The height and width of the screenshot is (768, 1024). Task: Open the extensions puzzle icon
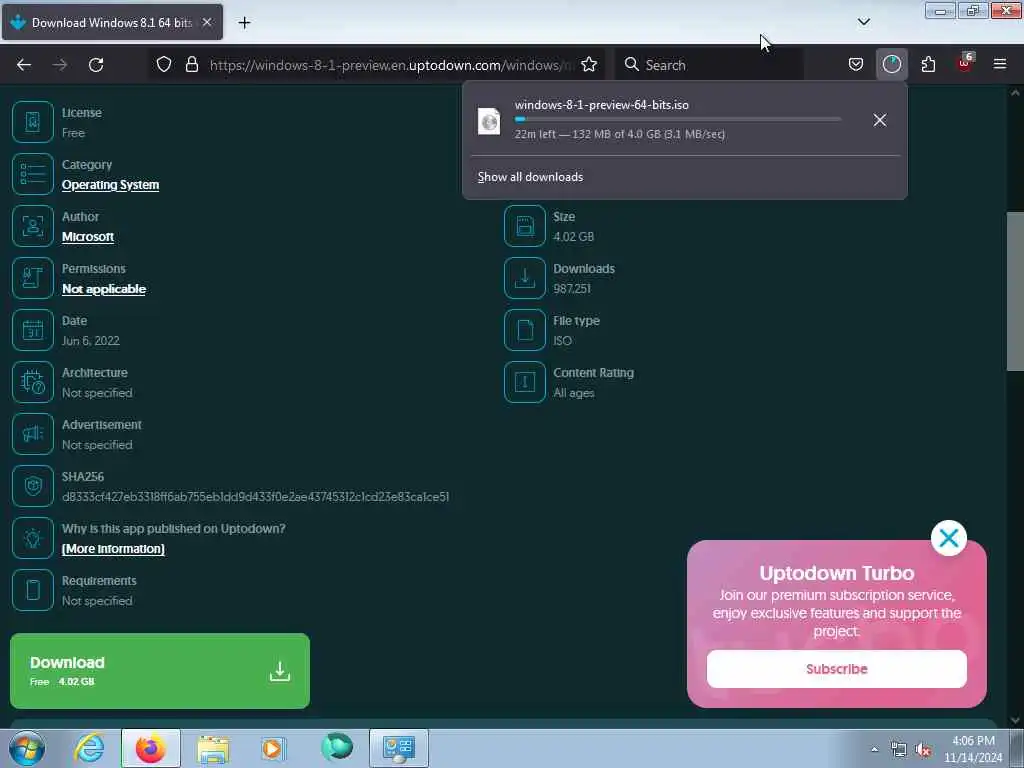tap(928, 64)
